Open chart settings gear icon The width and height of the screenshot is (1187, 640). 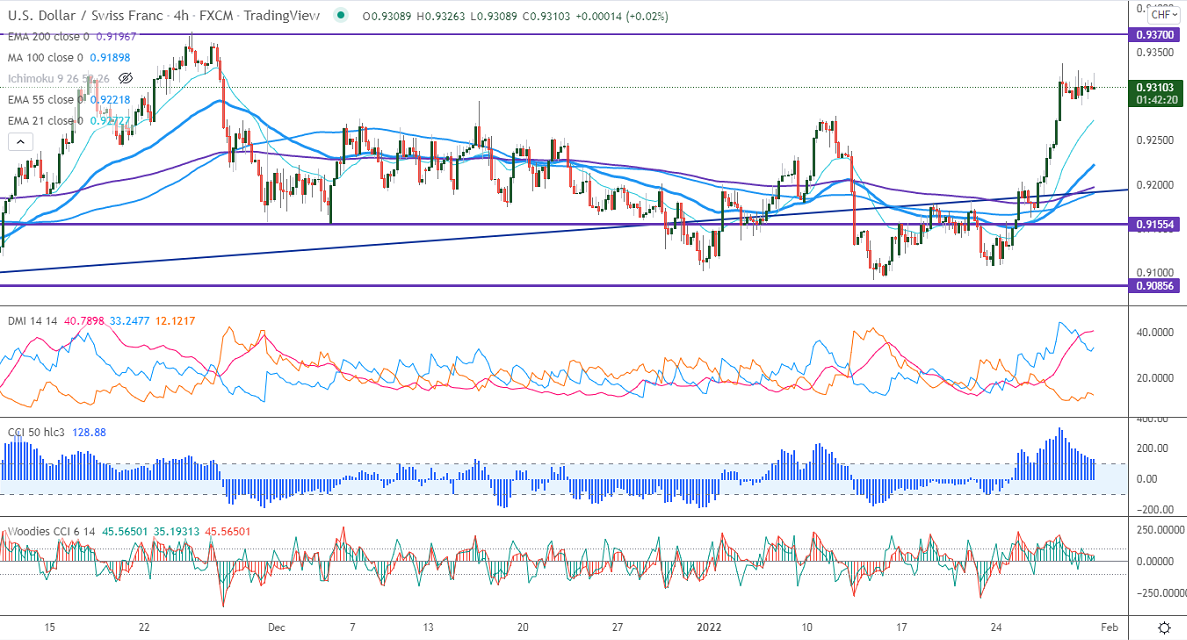(1165, 627)
